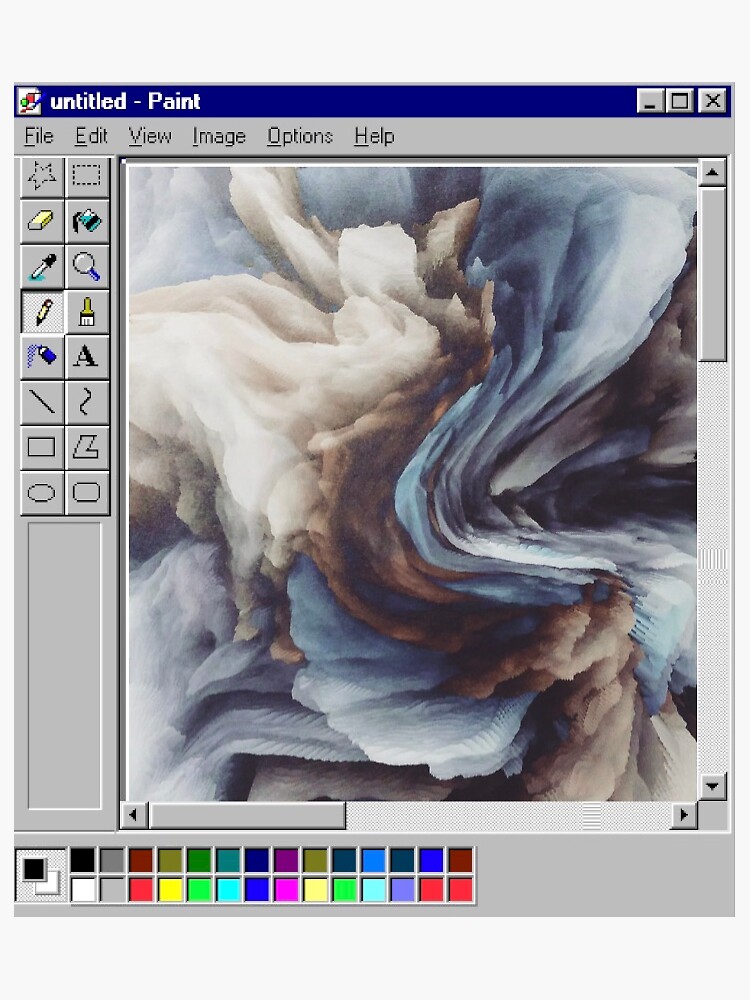Minimize the Paint window
Viewport: 750px width, 1000px height.
[650, 101]
